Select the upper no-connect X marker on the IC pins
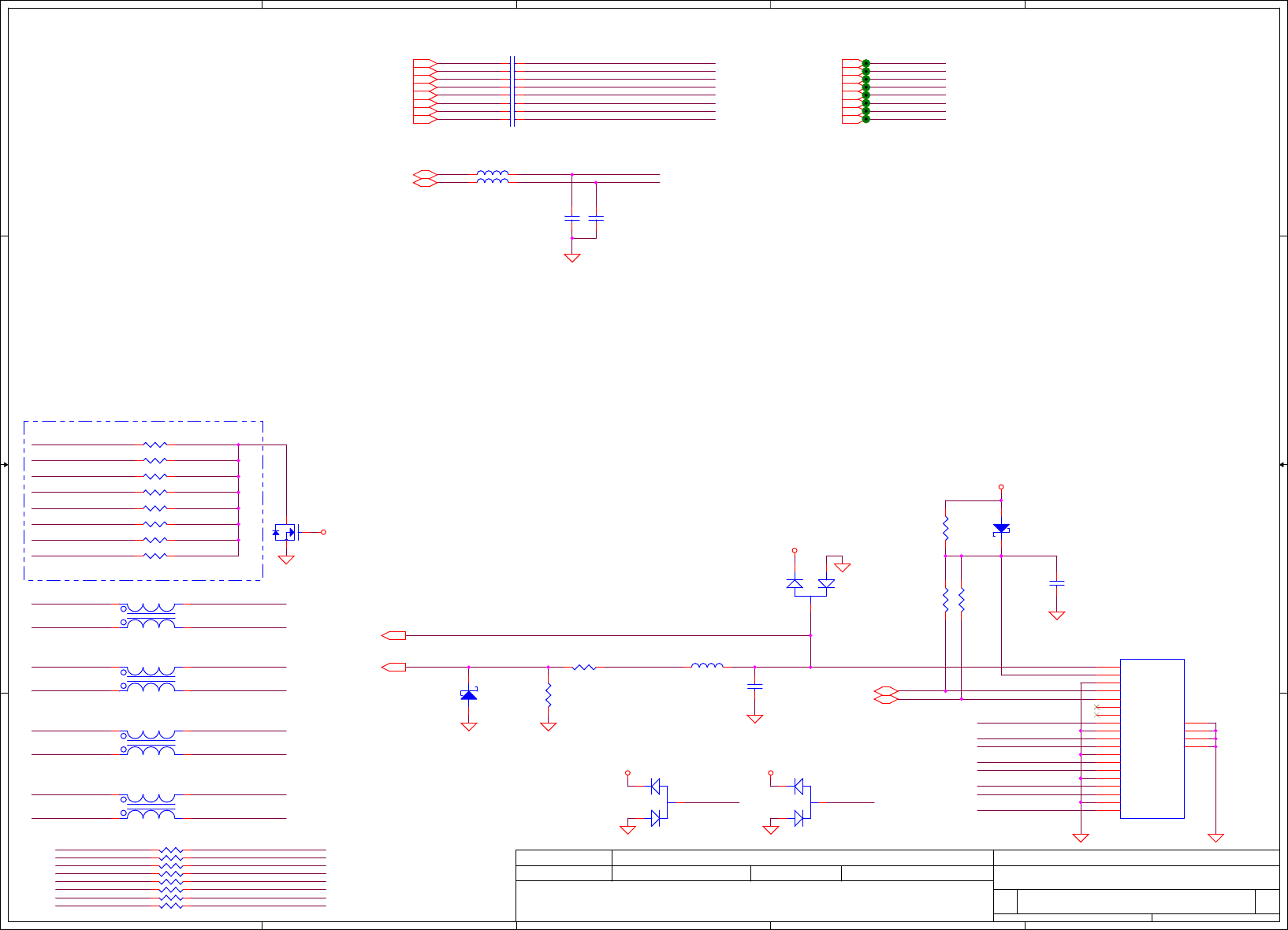 click(1096, 707)
